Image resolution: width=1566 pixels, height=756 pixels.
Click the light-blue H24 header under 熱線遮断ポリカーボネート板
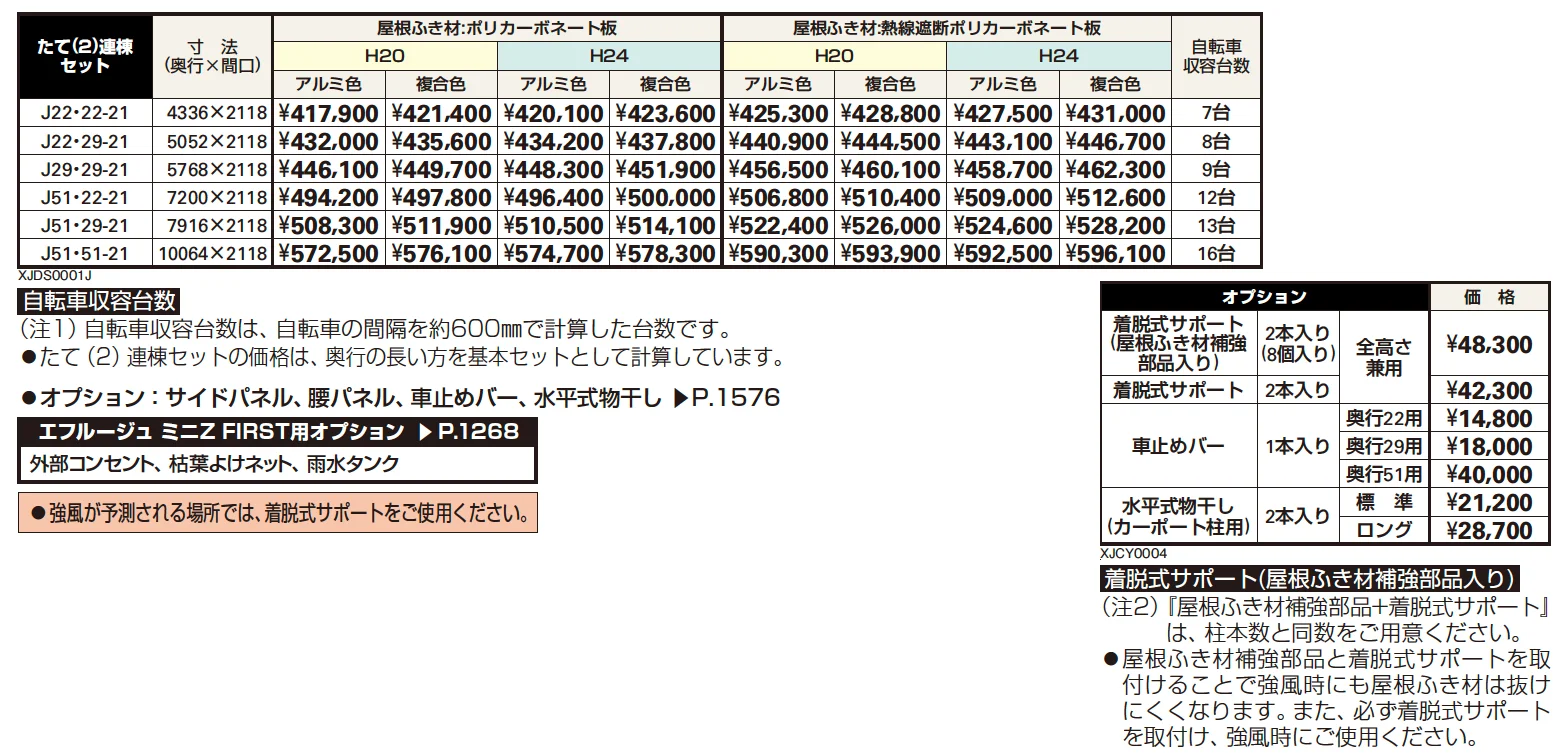pos(1058,56)
